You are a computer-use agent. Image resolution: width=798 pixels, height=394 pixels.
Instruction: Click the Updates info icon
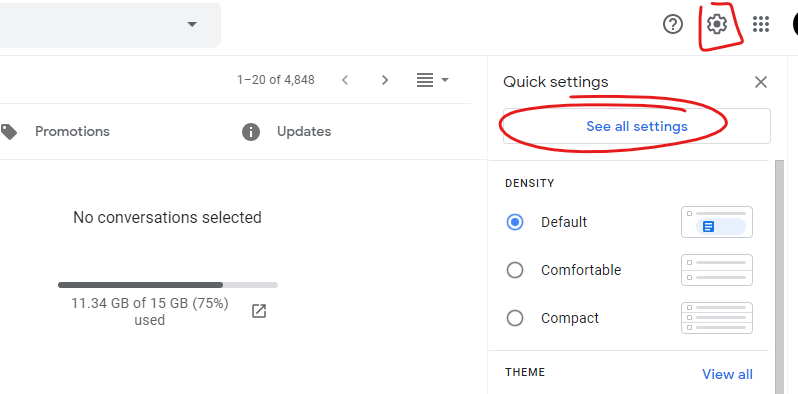251,132
